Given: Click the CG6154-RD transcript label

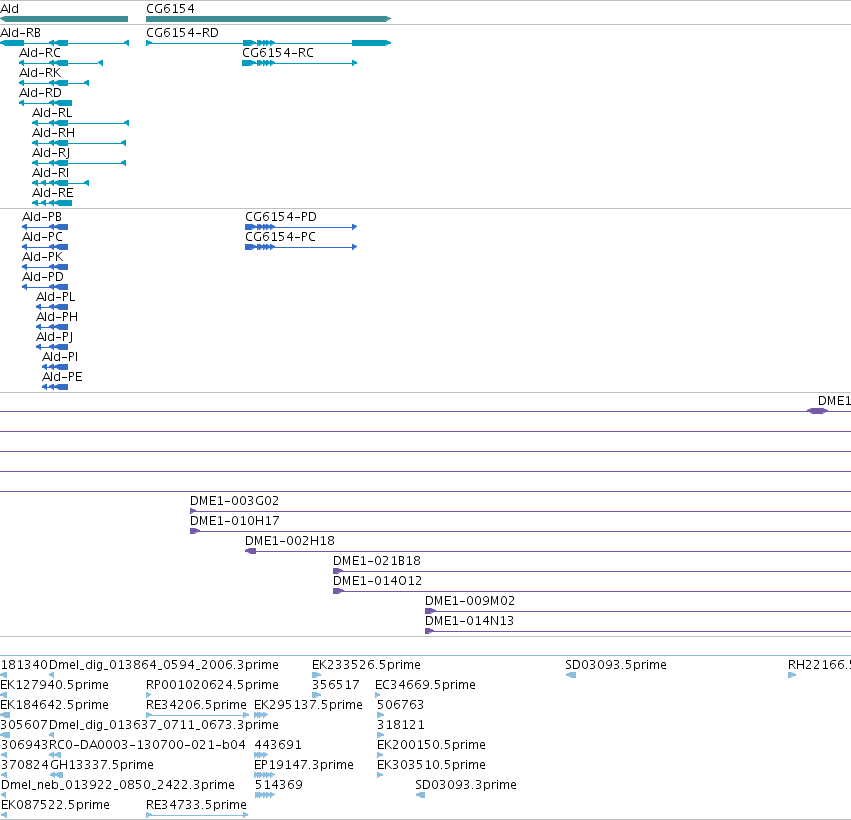Looking at the screenshot, I should click(x=182, y=33).
